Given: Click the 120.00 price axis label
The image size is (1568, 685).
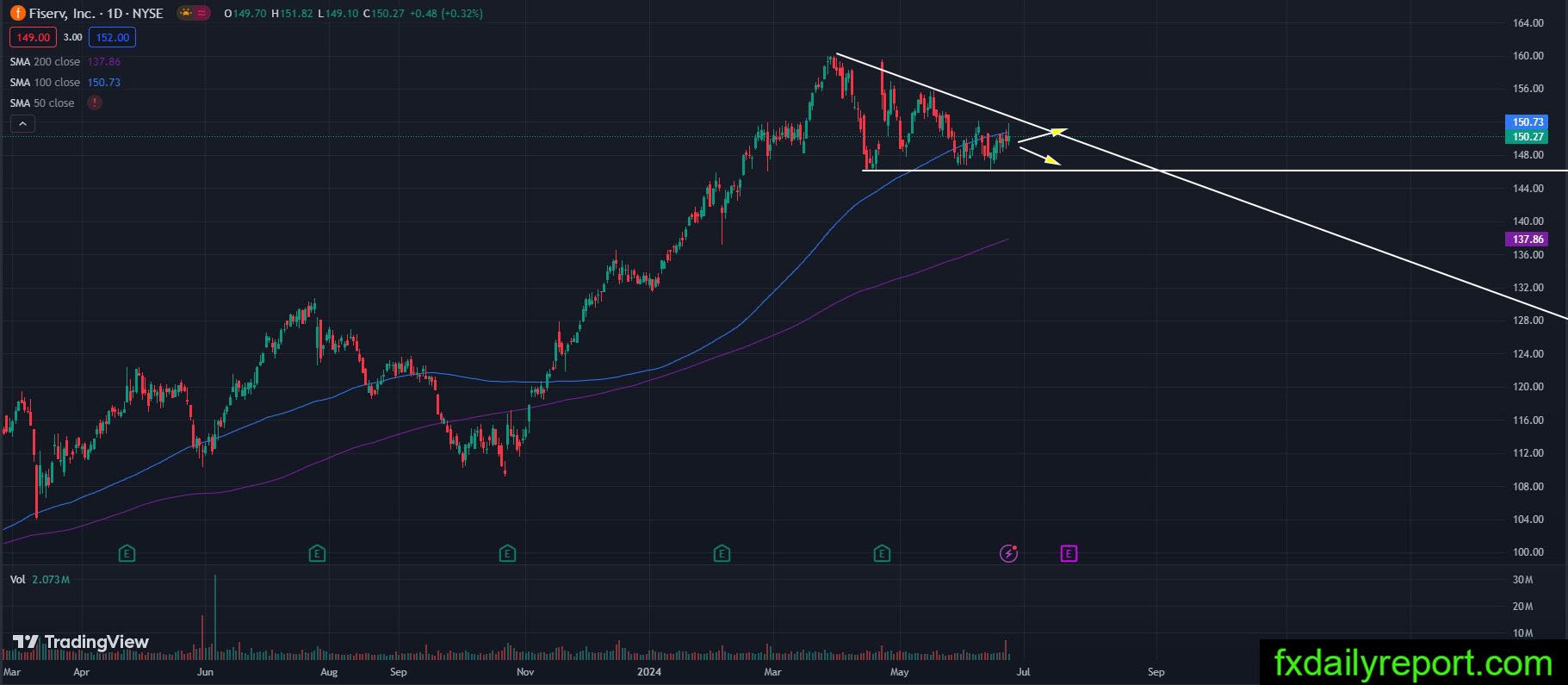Looking at the screenshot, I should [1528, 387].
